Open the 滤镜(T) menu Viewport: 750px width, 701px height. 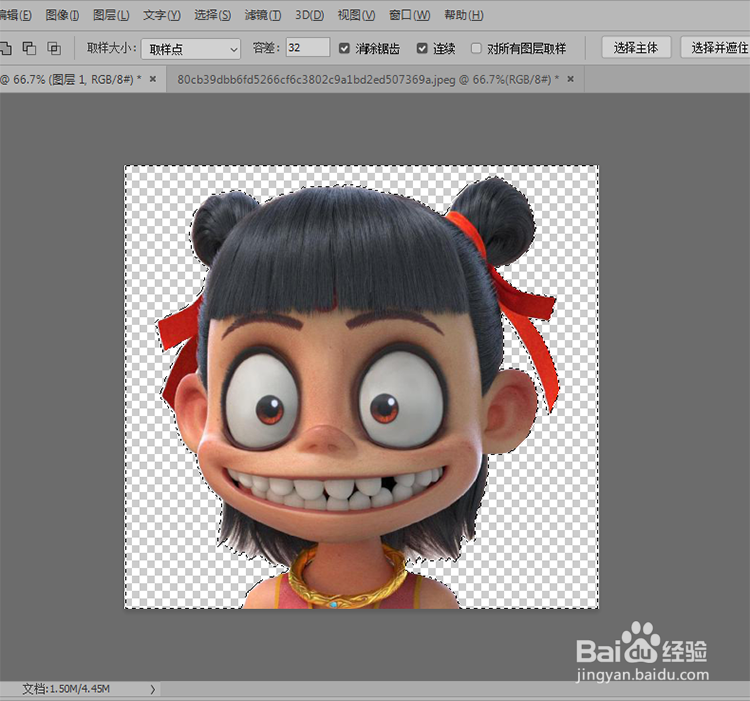tap(263, 15)
